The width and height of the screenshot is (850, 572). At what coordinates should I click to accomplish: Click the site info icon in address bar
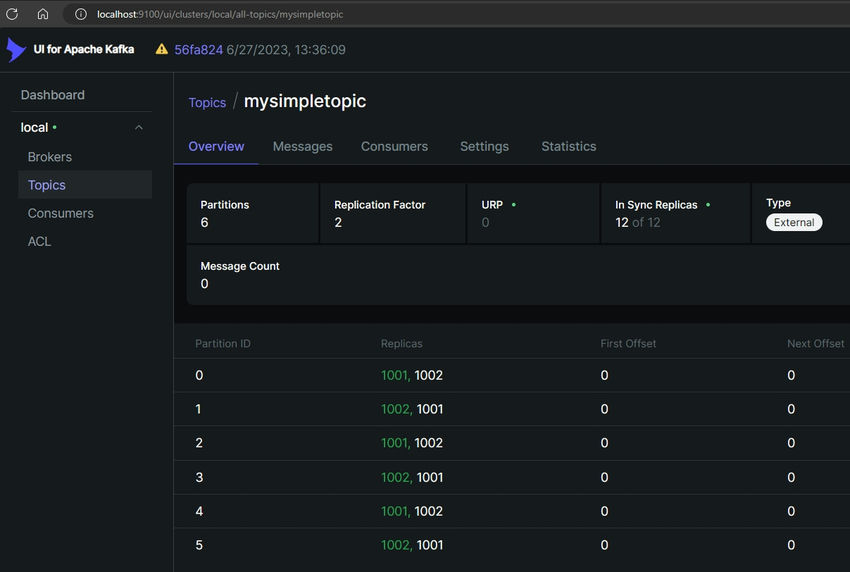81,14
